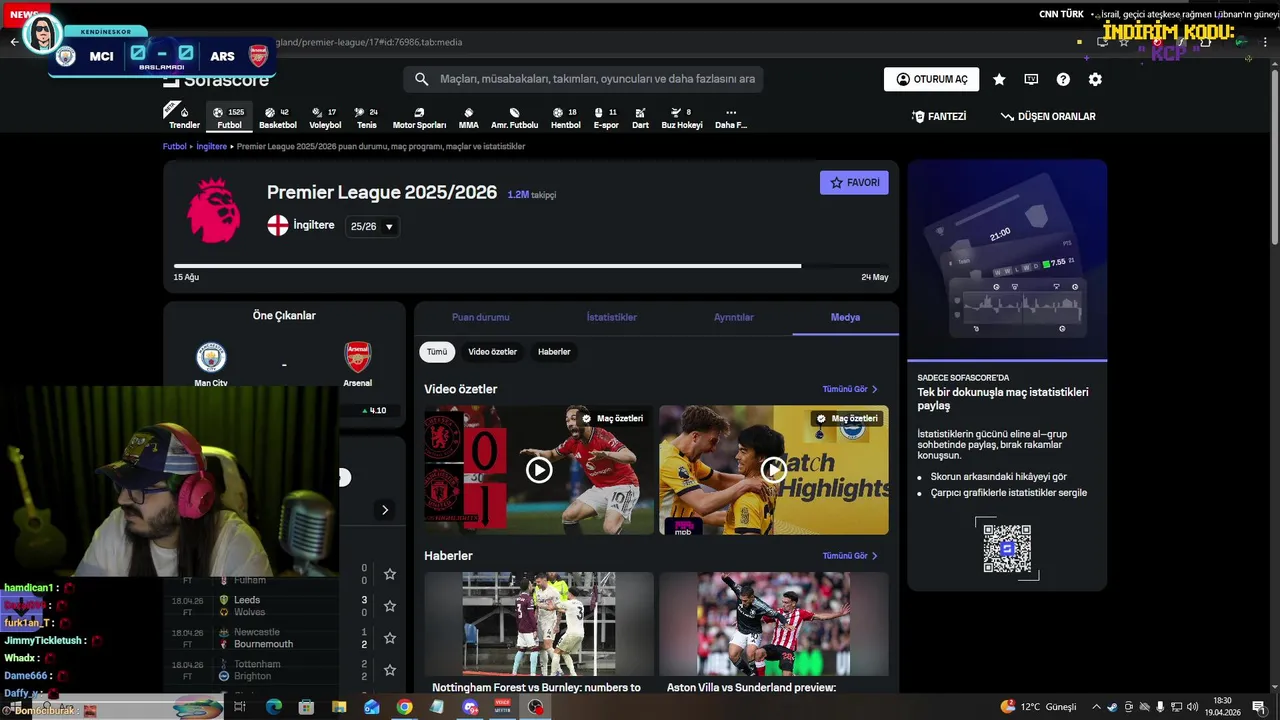Open File Explorer from taskbar
Viewport: 1280px width, 720px height.
point(339,707)
